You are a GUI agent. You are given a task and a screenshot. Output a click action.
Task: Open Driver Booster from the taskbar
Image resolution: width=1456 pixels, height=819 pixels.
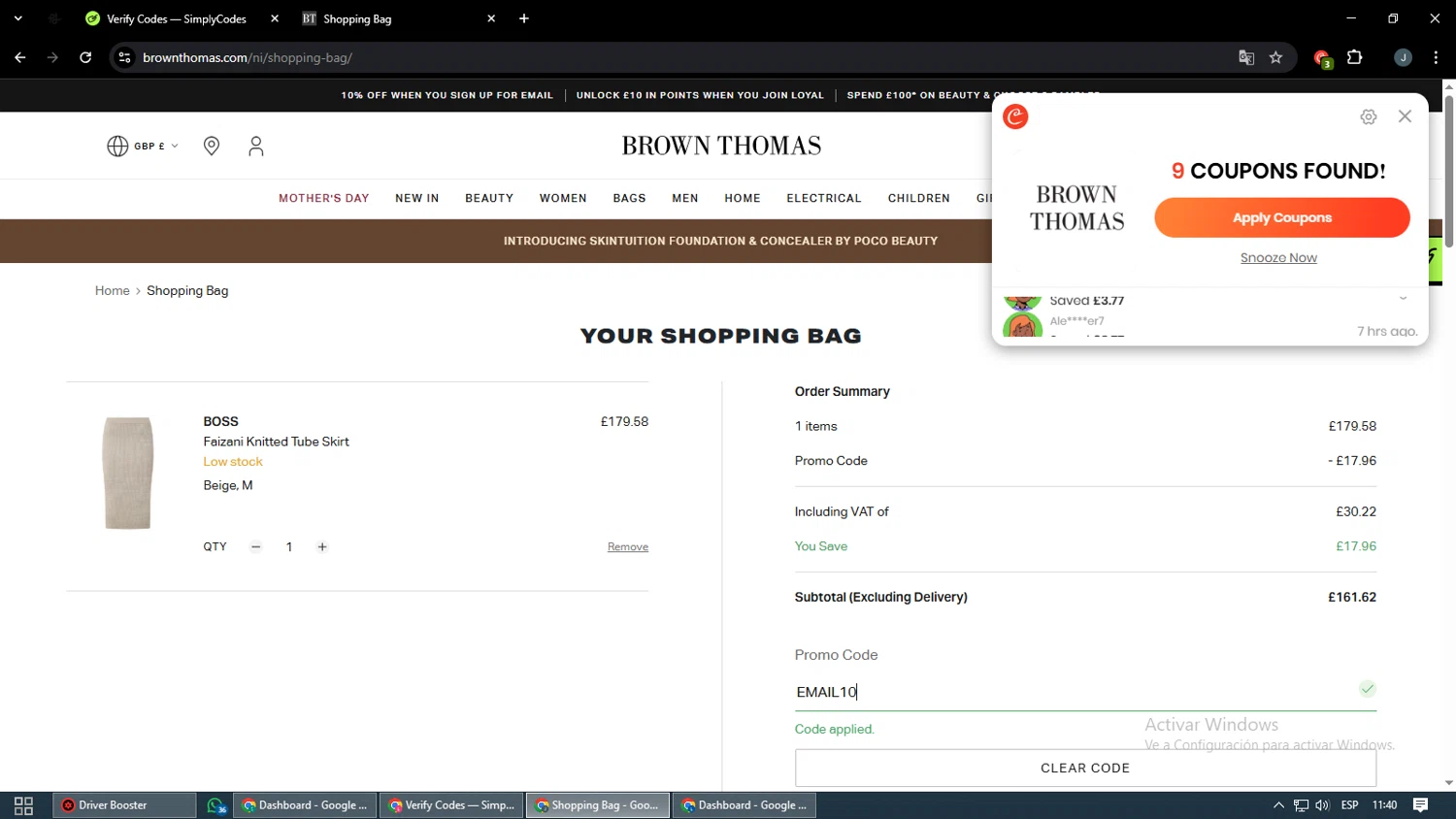124,805
